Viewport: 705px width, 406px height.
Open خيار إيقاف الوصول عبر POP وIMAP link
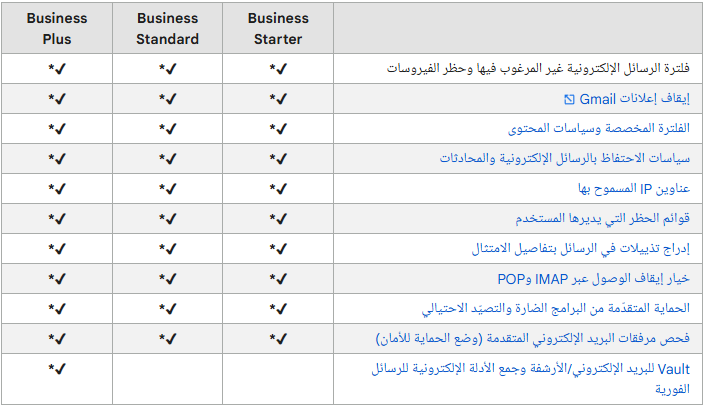pyautogui.click(x=593, y=279)
